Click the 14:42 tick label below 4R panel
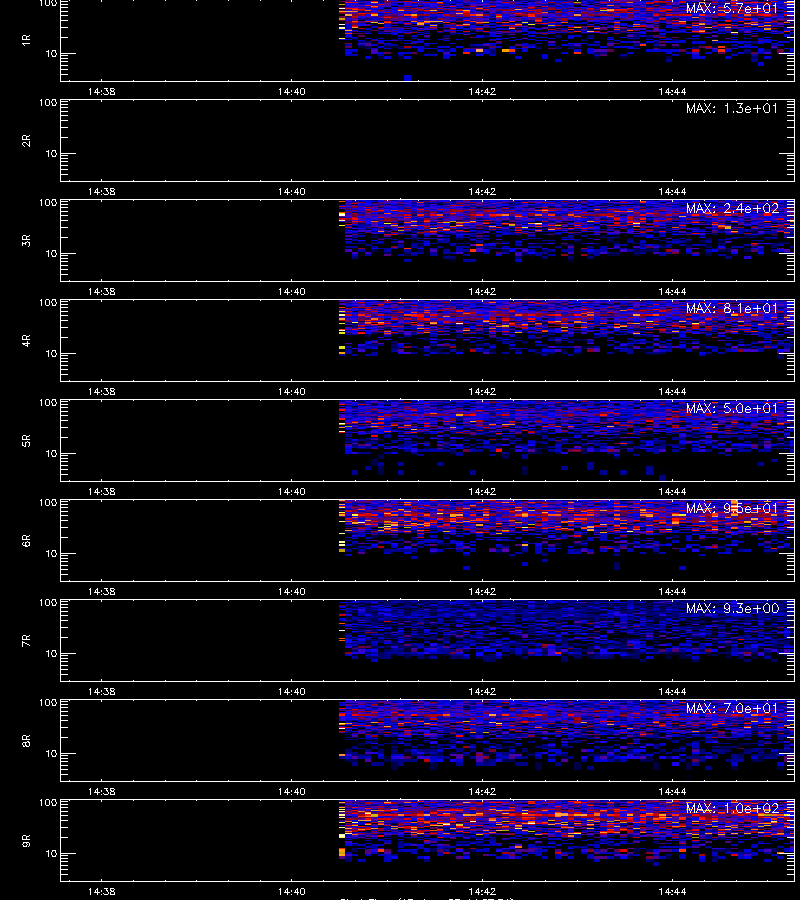Image resolution: width=800 pixels, height=900 pixels. click(x=482, y=391)
